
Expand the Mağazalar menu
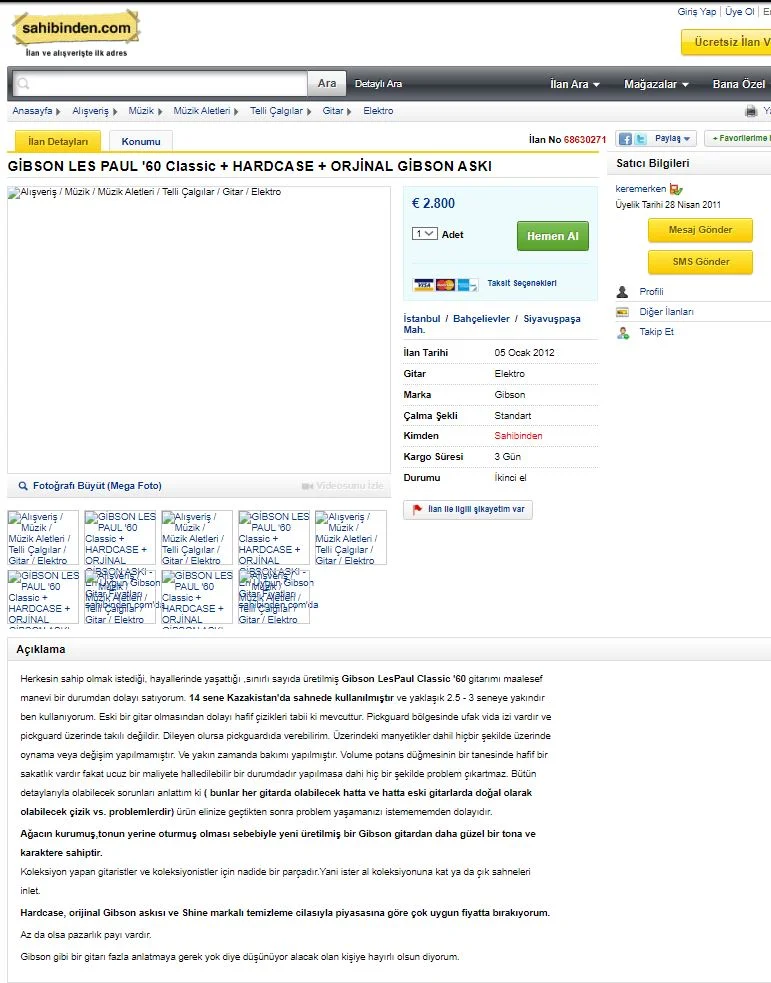click(x=656, y=85)
